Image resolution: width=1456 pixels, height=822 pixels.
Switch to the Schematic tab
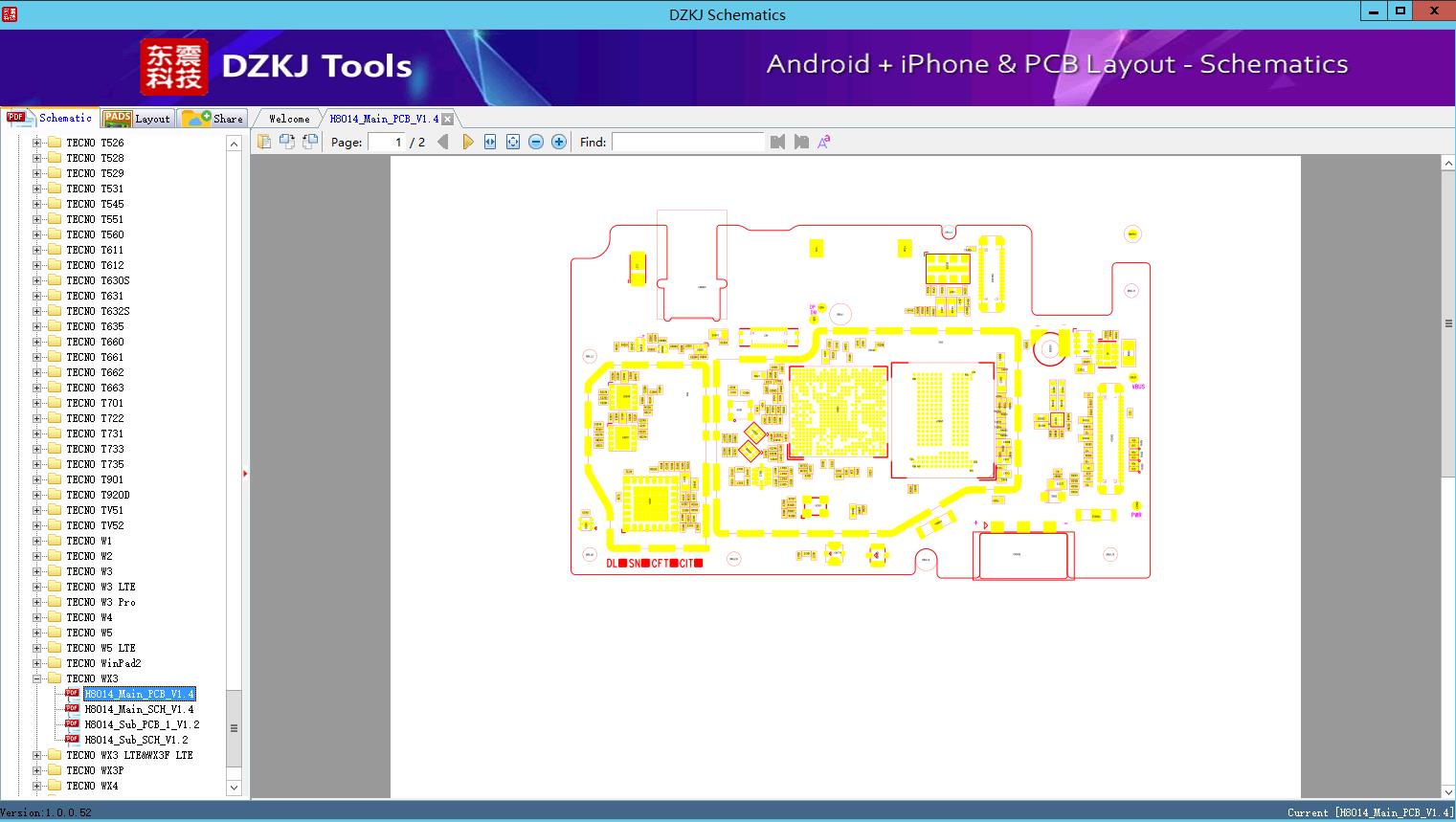[50, 118]
